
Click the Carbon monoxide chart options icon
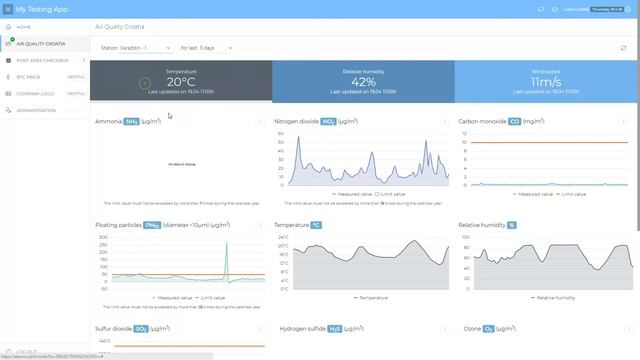pos(623,122)
